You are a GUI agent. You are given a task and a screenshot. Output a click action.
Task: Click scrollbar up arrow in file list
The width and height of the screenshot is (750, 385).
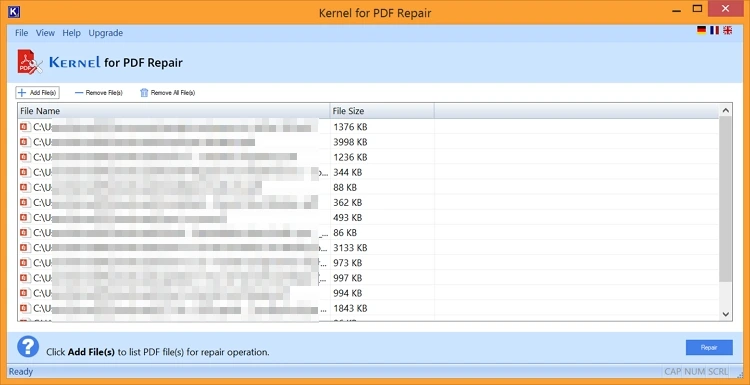click(726, 110)
